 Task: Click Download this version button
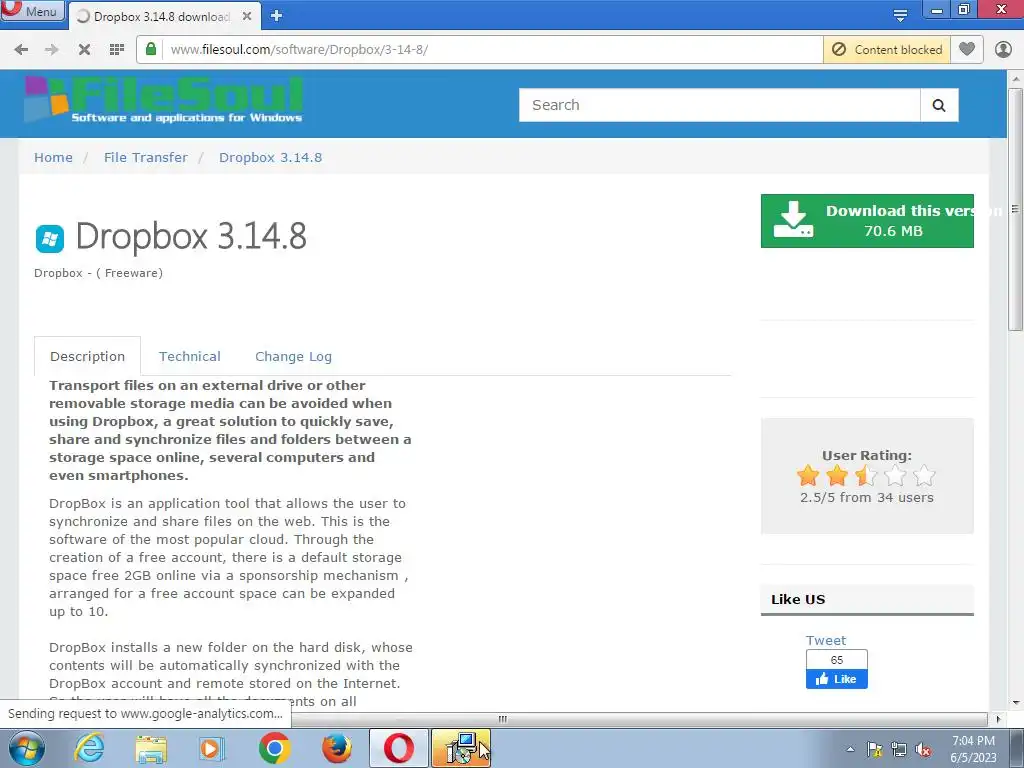tap(867, 221)
